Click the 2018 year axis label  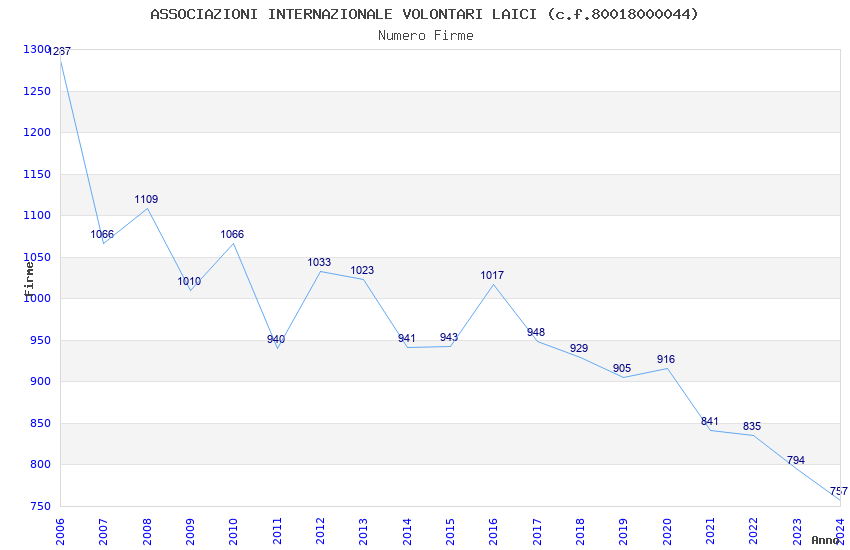[580, 532]
